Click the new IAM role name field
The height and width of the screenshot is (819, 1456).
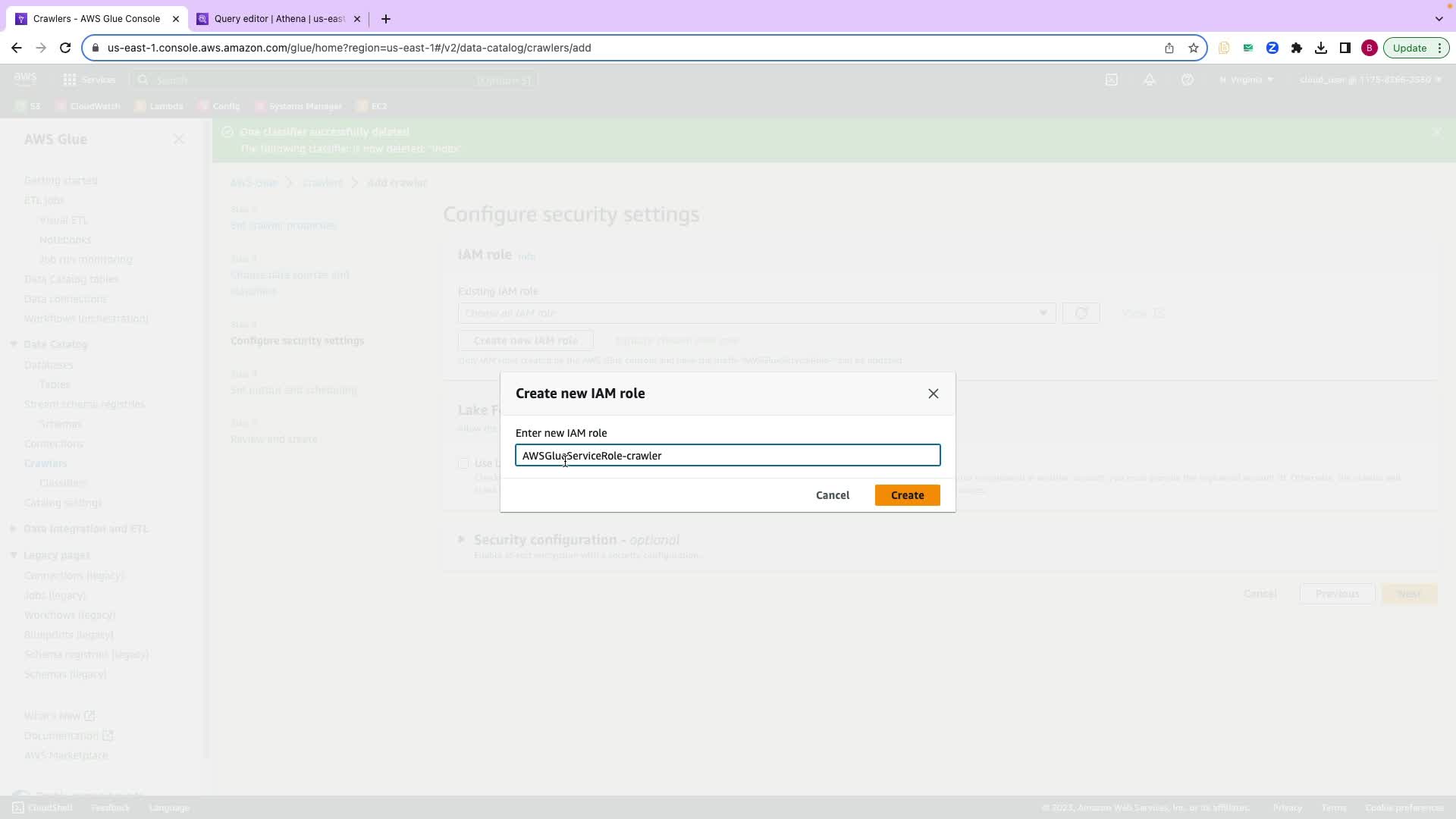tap(727, 456)
